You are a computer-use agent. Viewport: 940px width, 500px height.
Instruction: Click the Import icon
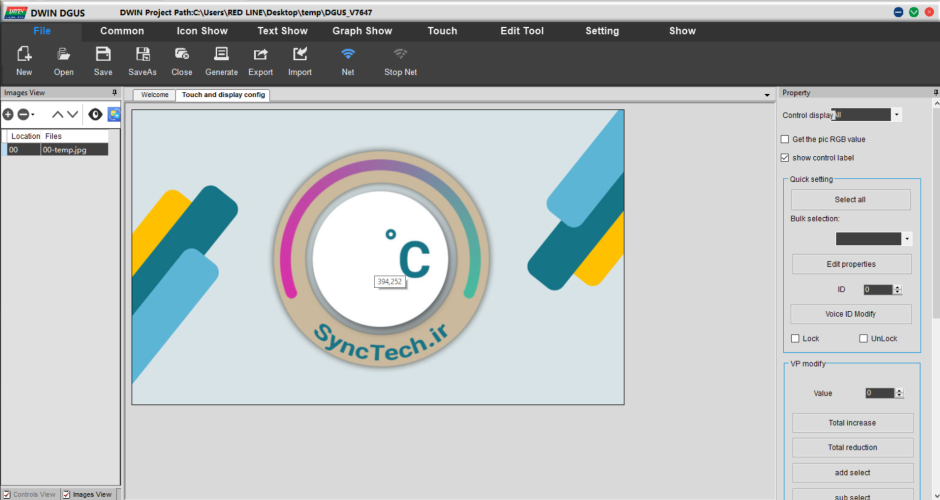click(x=300, y=55)
